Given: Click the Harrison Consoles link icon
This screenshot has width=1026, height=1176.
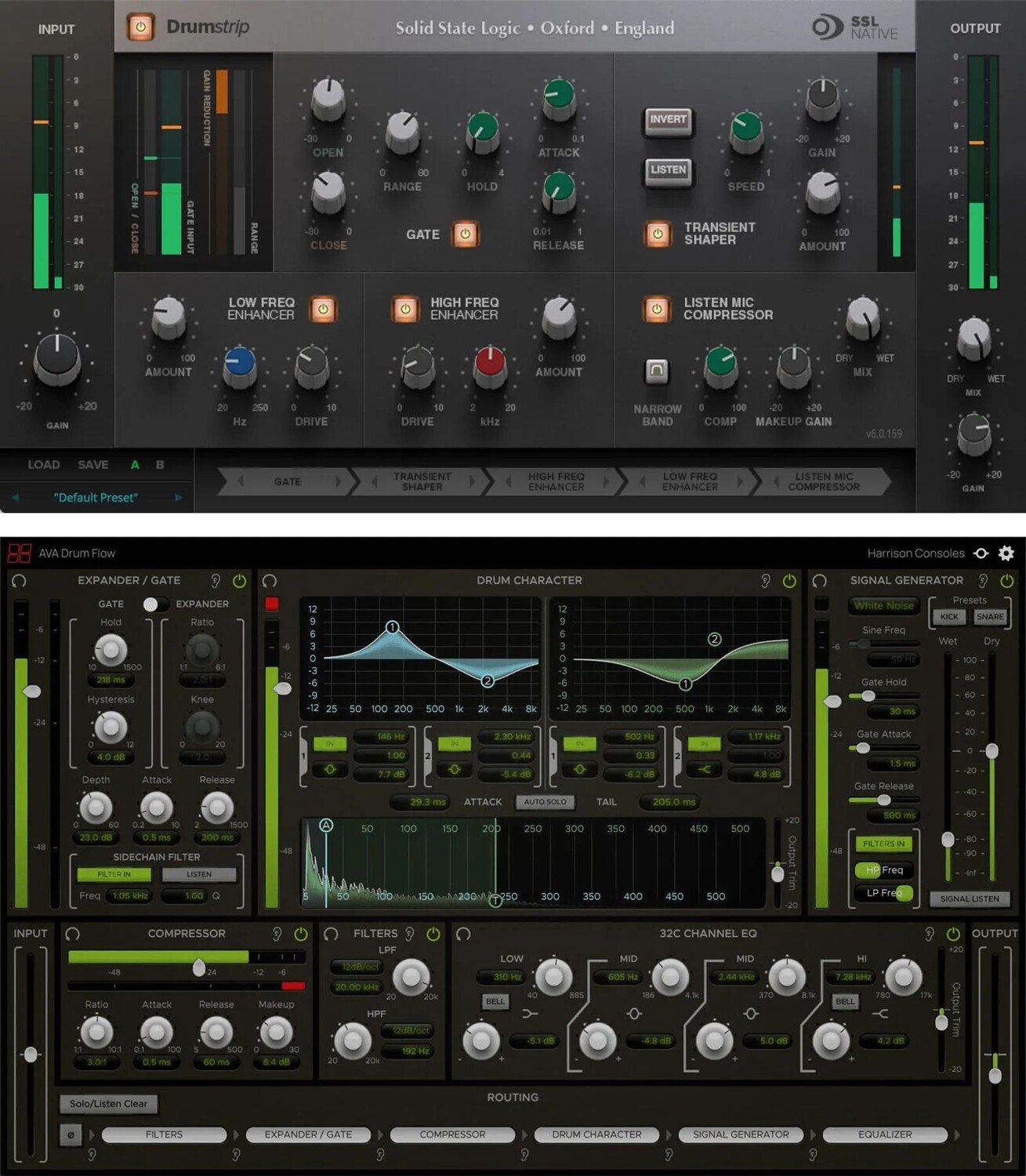Looking at the screenshot, I should [x=981, y=554].
